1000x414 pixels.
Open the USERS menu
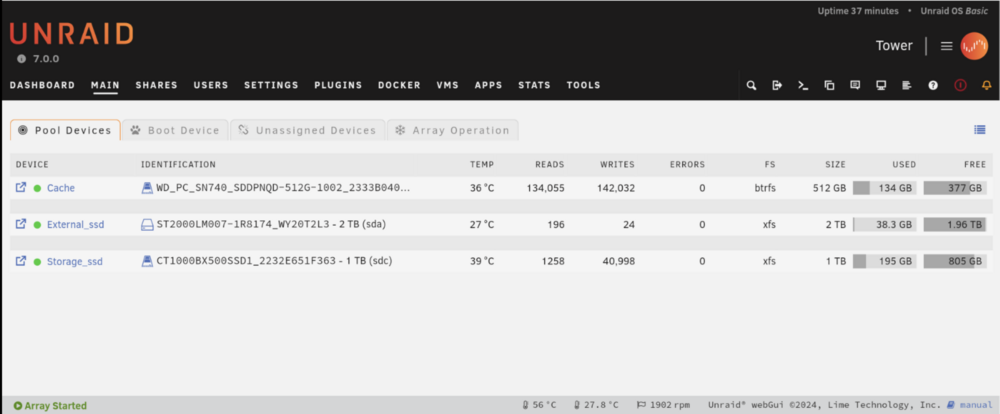click(211, 85)
